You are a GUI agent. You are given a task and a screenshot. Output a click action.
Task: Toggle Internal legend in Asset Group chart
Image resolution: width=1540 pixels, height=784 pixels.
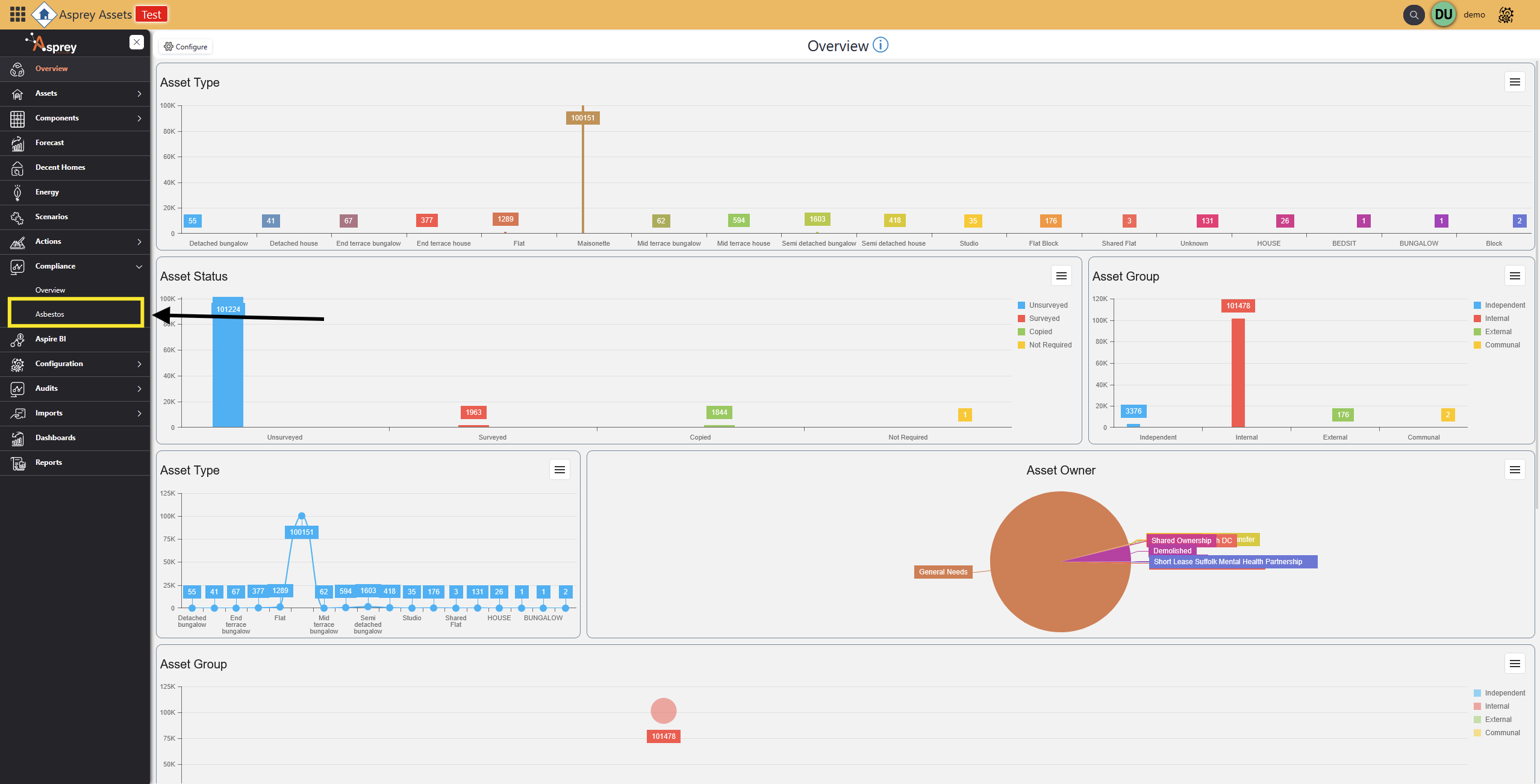pos(1496,319)
